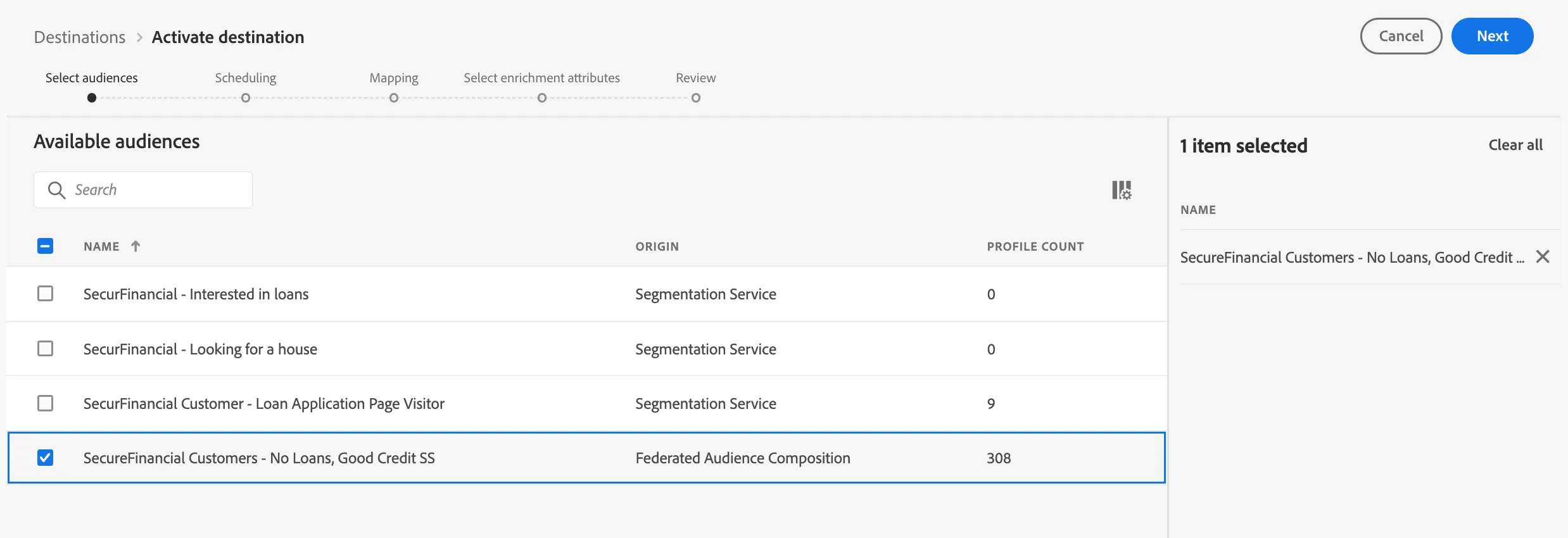Click profile count 0 for Looking for a house
Image resolution: width=1568 pixels, height=538 pixels.
tap(991, 349)
